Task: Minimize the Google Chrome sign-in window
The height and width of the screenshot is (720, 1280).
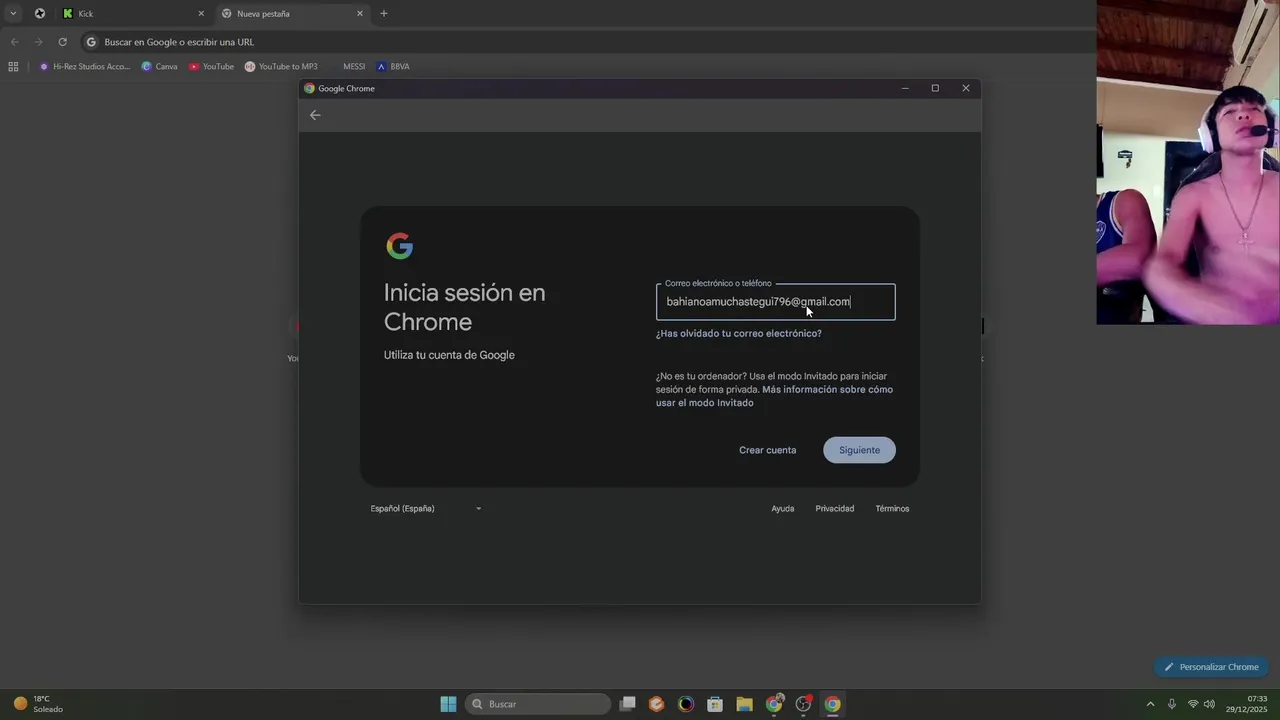Action: [905, 88]
